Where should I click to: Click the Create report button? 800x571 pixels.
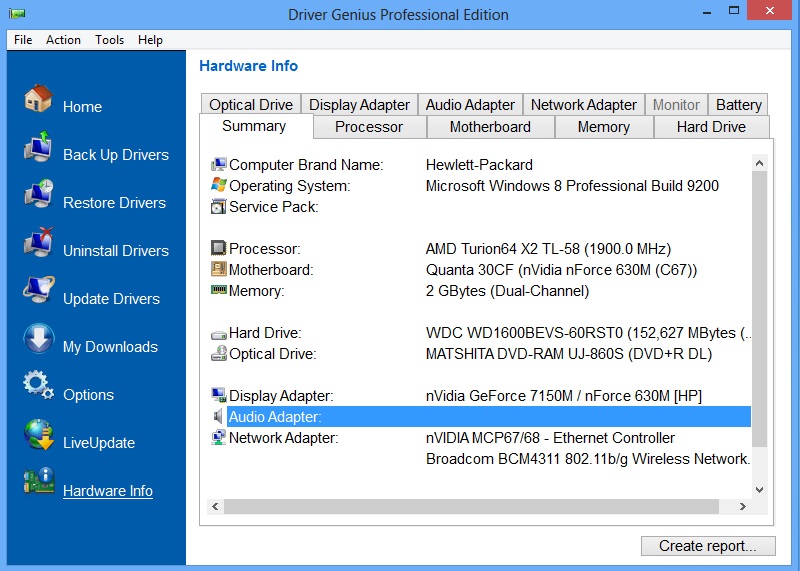[708, 545]
